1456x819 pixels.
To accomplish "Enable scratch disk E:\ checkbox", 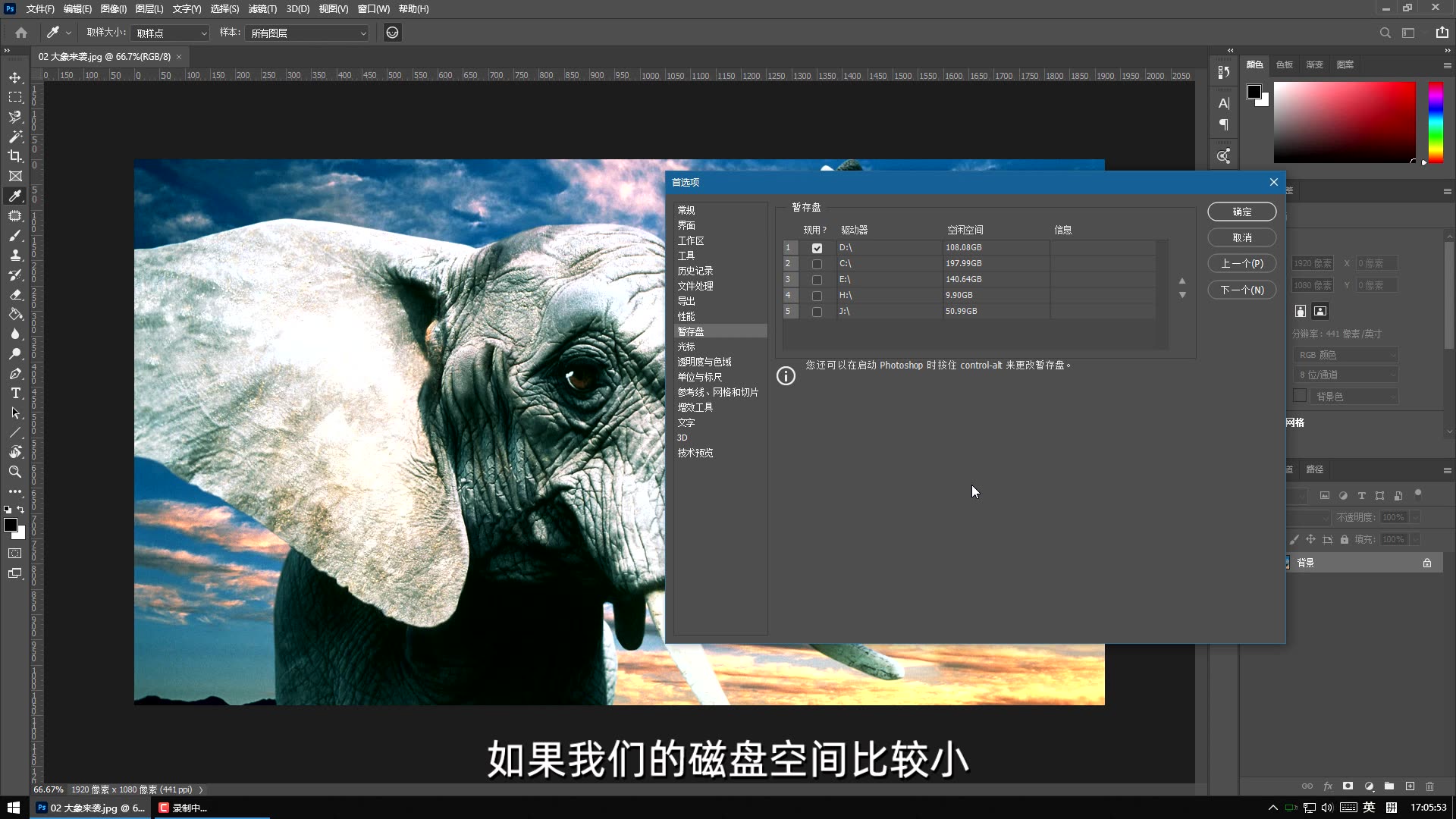I will tap(817, 279).
